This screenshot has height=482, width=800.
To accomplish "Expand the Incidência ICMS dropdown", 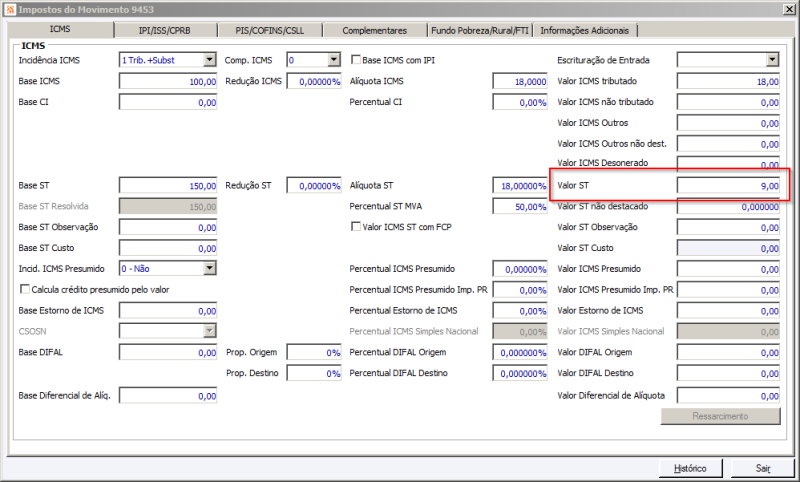I will pyautogui.click(x=210, y=60).
